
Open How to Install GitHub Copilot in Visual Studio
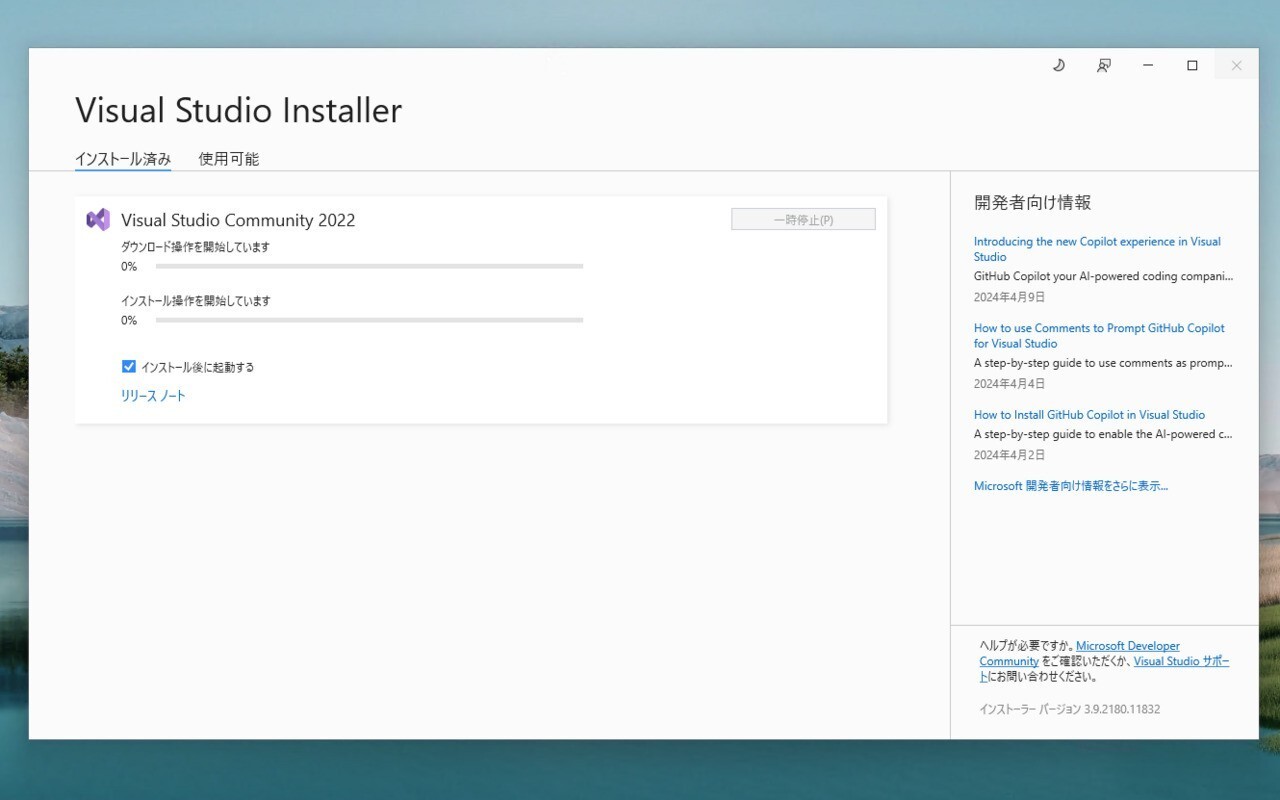[1089, 414]
